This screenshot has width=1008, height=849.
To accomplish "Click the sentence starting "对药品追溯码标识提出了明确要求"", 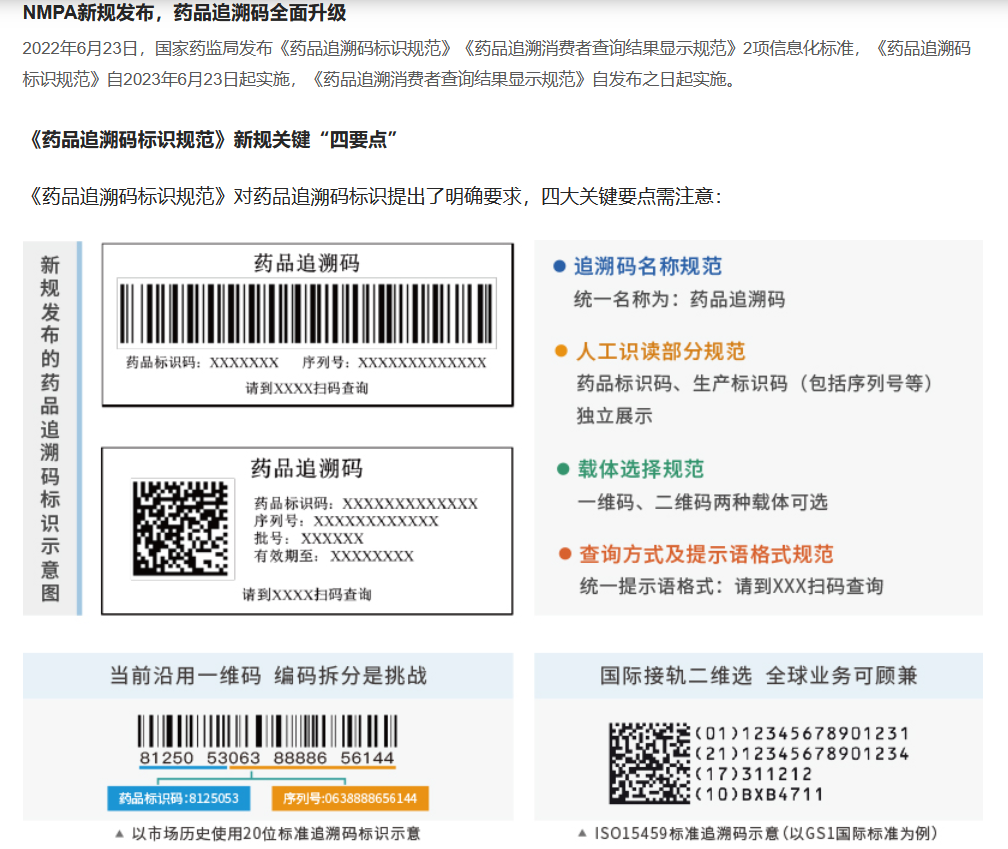I will coord(477,196).
